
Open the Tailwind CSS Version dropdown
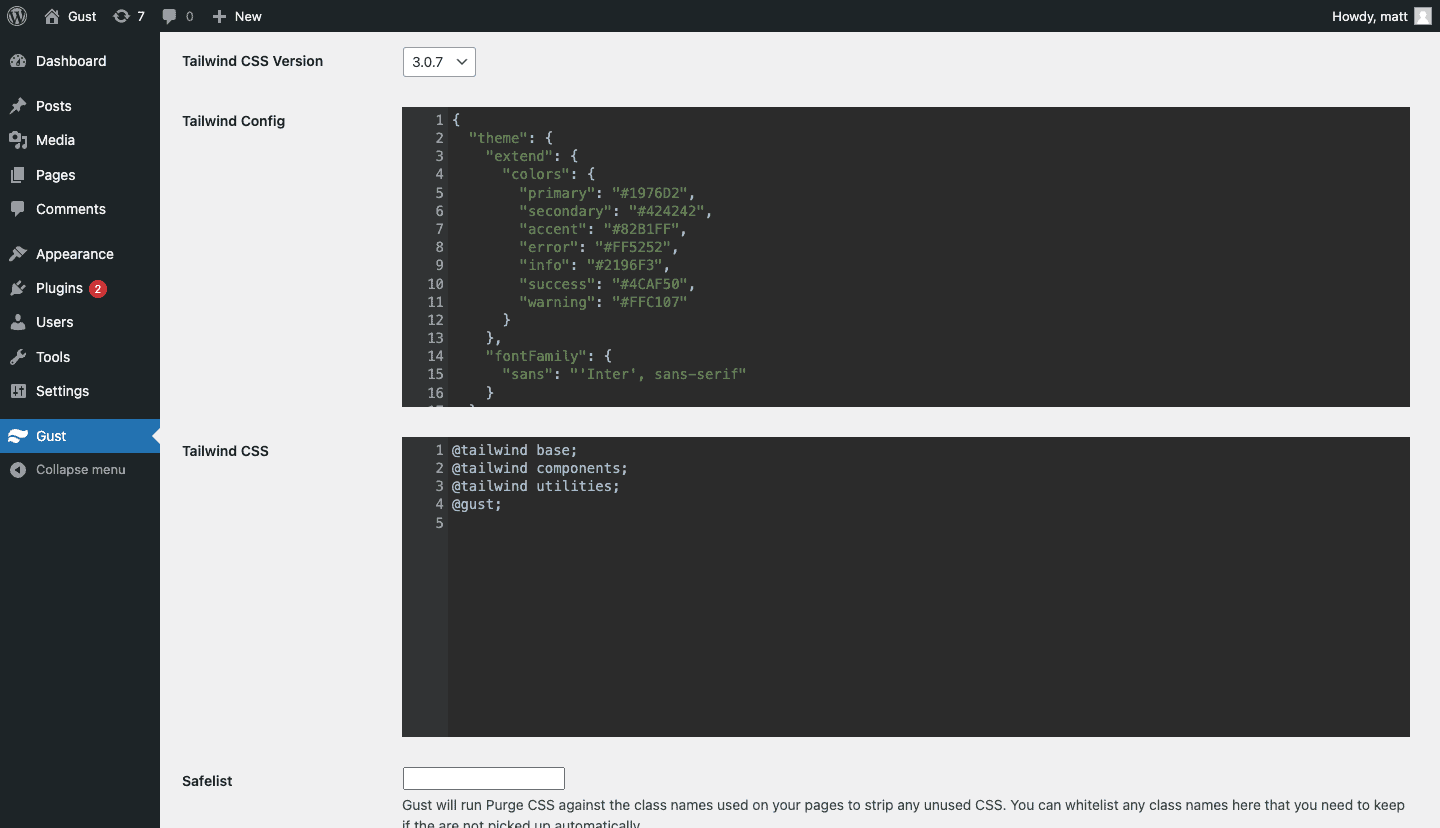(439, 62)
